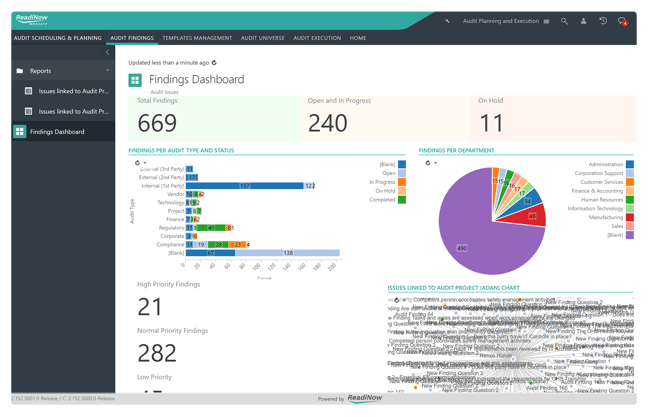The width and height of the screenshot is (650, 417).
Task: Expand the Reports section dropdown arrow
Action: point(108,70)
